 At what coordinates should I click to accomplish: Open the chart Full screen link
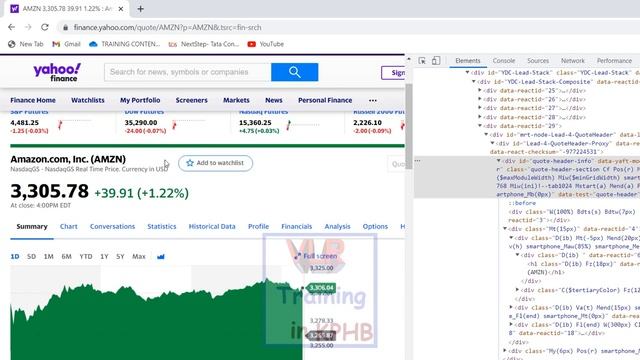316,256
